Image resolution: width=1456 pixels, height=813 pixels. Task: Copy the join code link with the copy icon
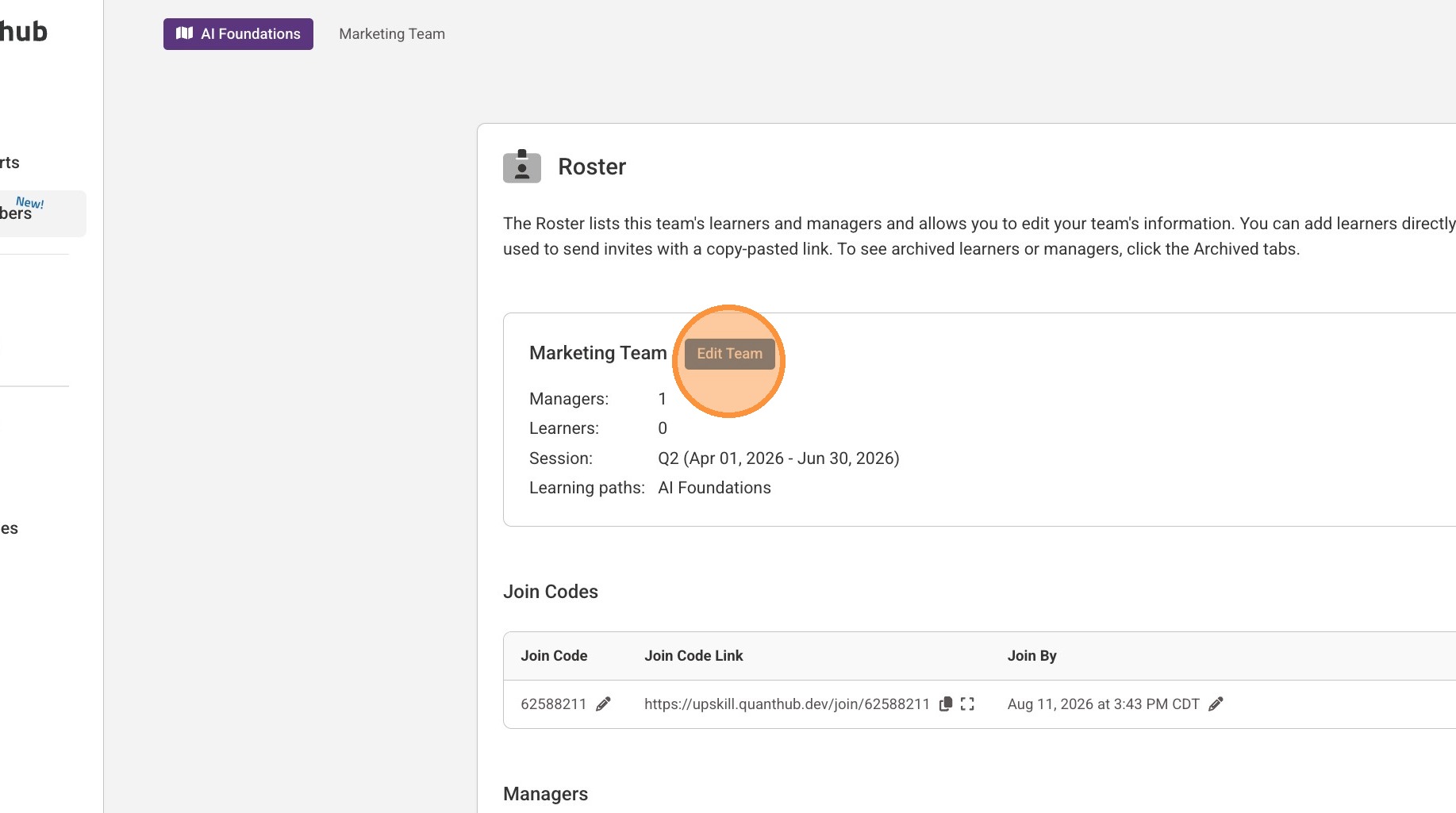pos(945,704)
